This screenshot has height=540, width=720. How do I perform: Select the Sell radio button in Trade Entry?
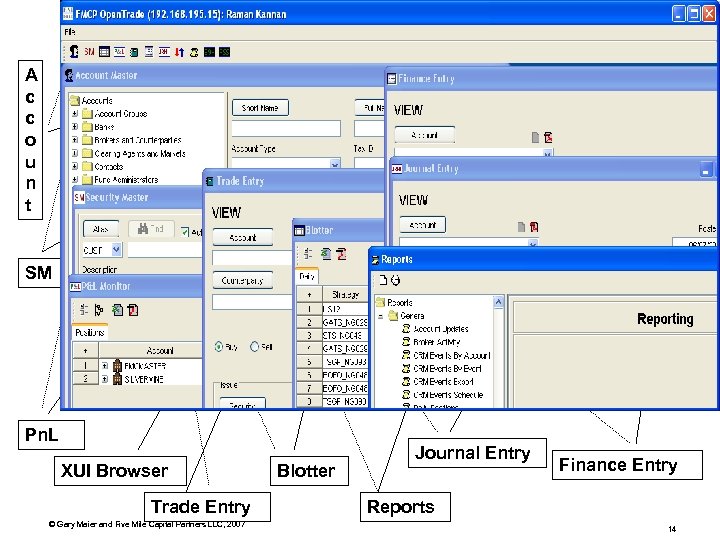[x=254, y=347]
